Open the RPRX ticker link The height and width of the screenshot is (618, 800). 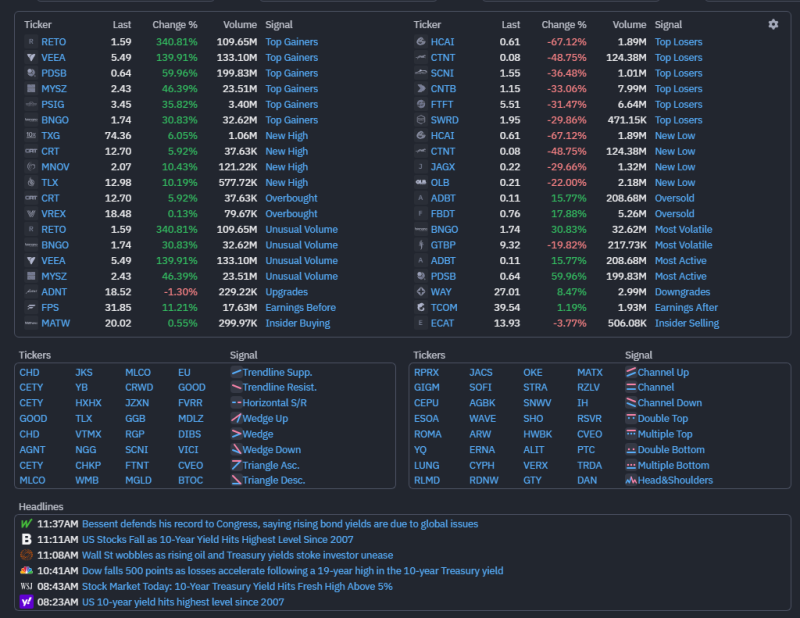(427, 373)
